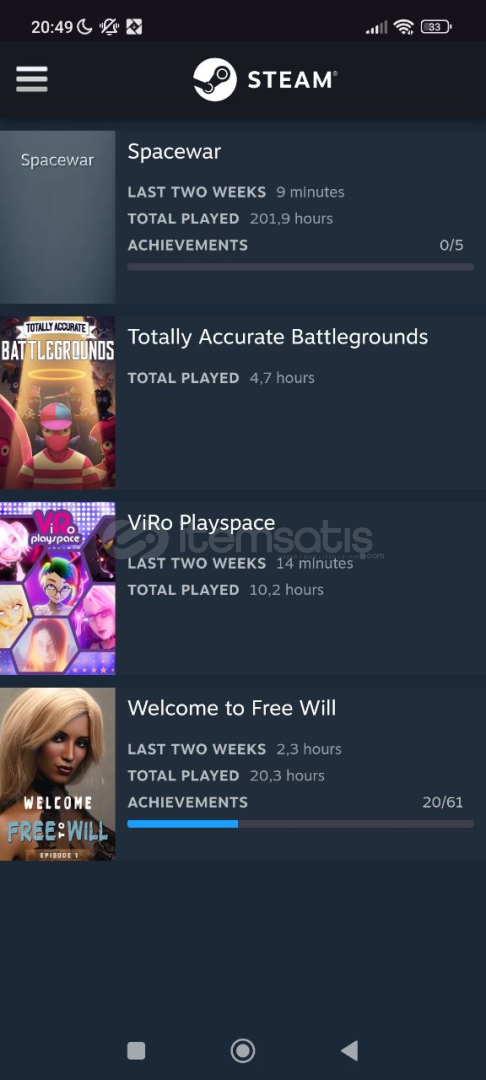Tap the Android home circle button

(x=242, y=1050)
